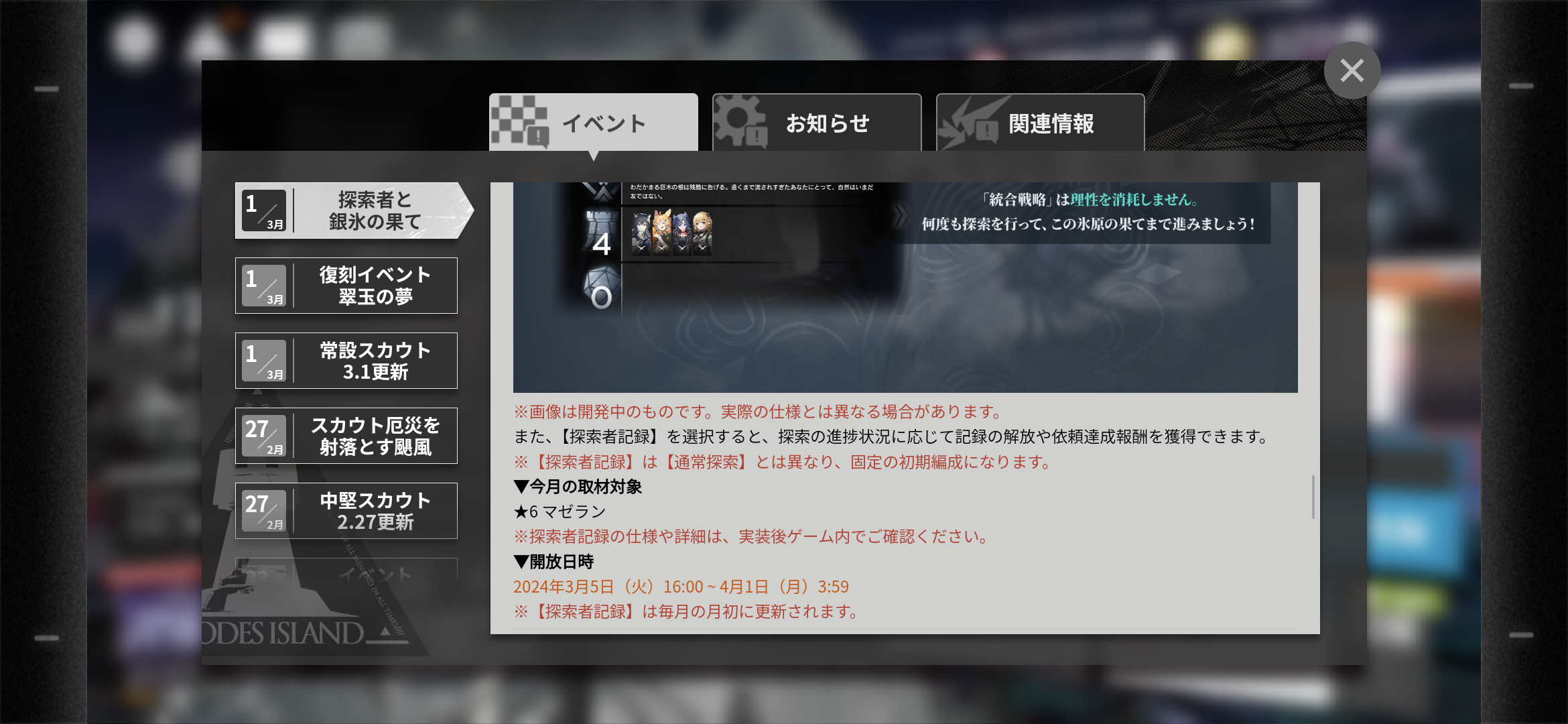Select the イベント tab
This screenshot has width=1568, height=724.
[x=593, y=122]
